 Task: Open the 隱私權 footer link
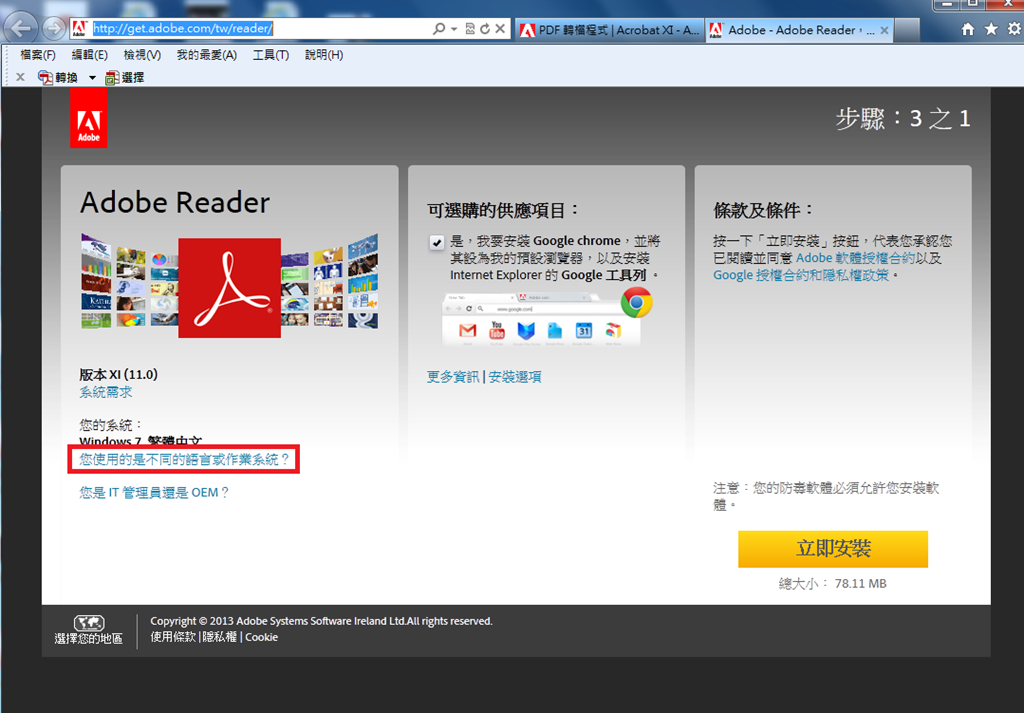pyautogui.click(x=219, y=637)
